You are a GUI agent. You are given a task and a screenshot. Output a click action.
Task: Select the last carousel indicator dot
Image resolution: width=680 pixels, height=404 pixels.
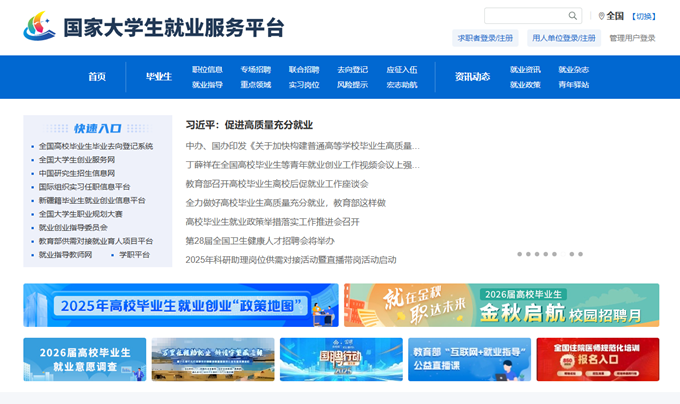pyautogui.click(x=580, y=254)
